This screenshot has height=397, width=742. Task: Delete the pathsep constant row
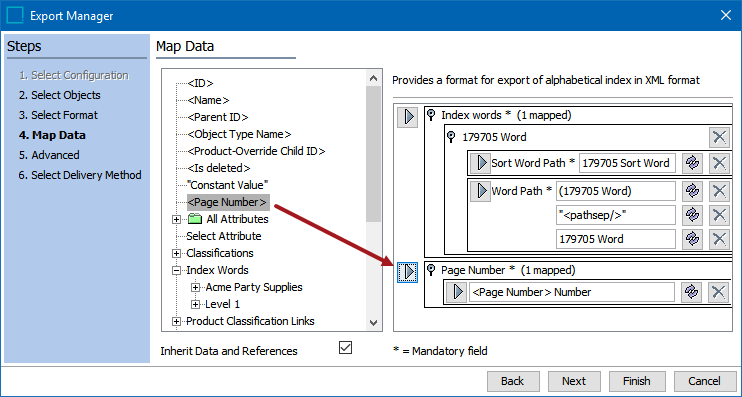[719, 215]
